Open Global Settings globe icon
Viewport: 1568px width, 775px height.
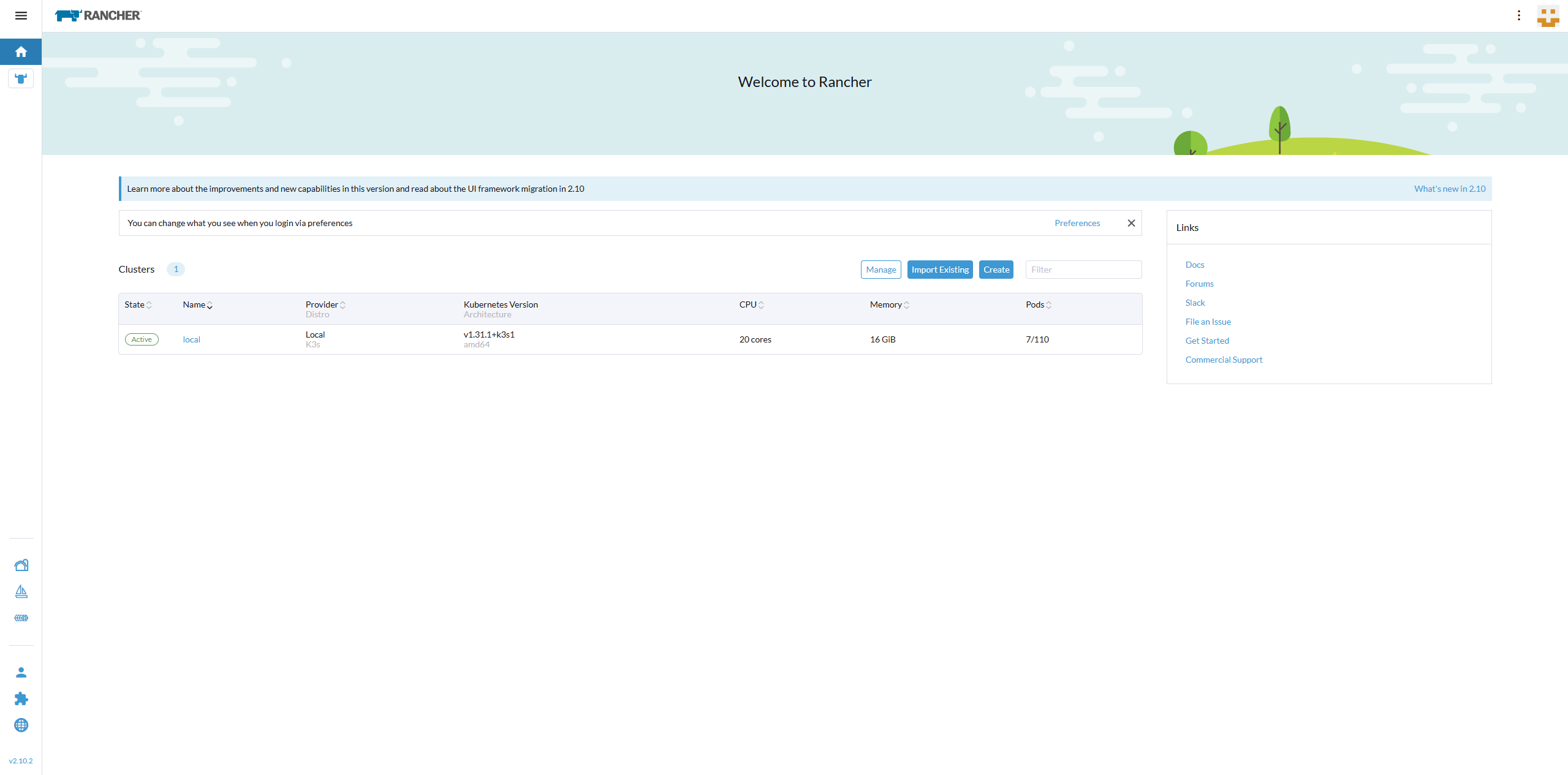pyautogui.click(x=21, y=725)
